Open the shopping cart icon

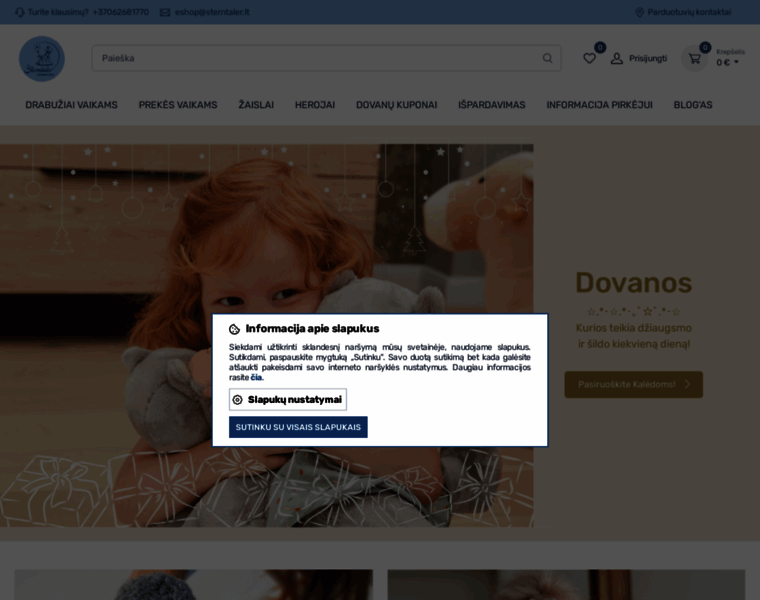pos(694,58)
